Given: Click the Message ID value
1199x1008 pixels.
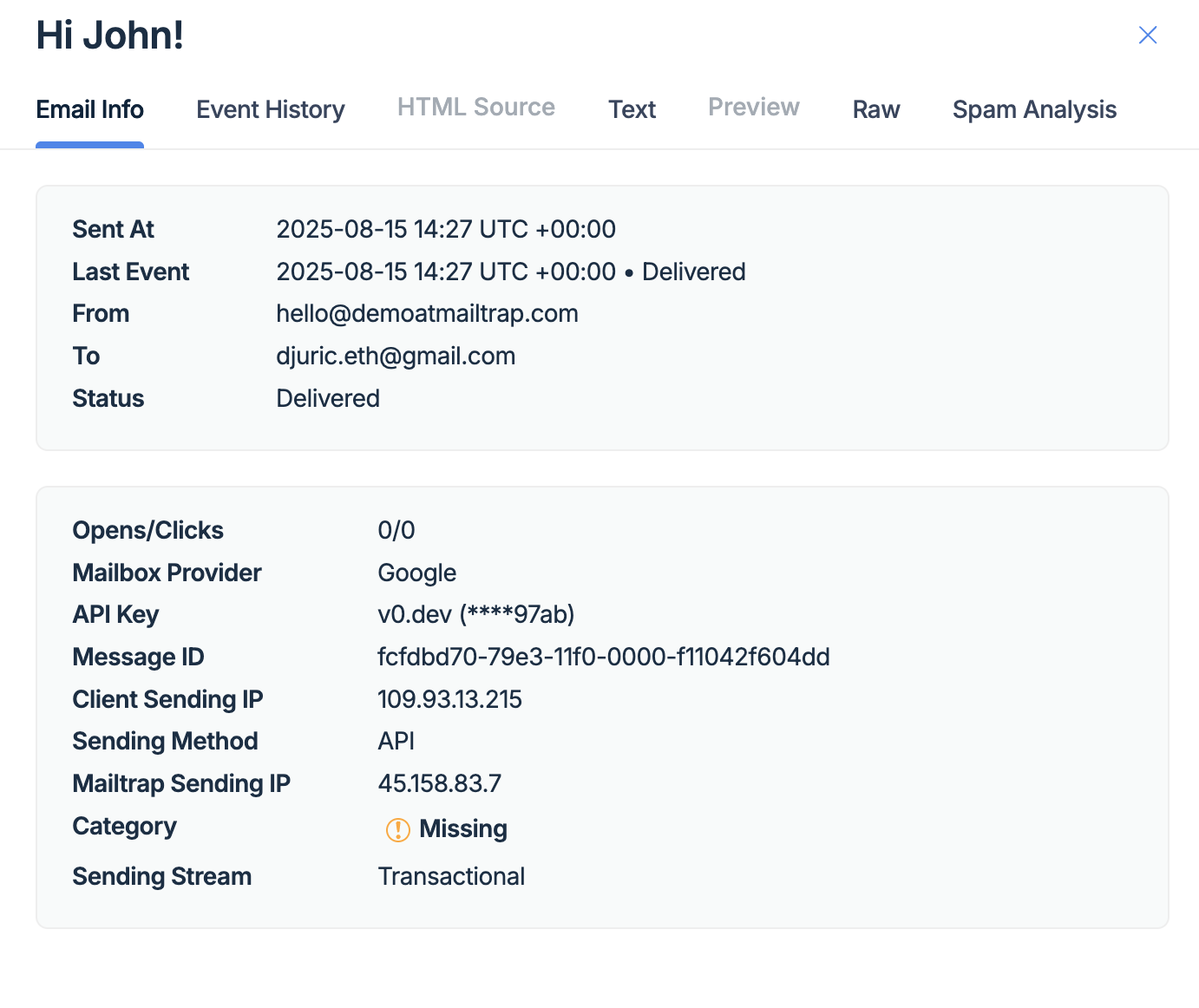Looking at the screenshot, I should [603, 657].
